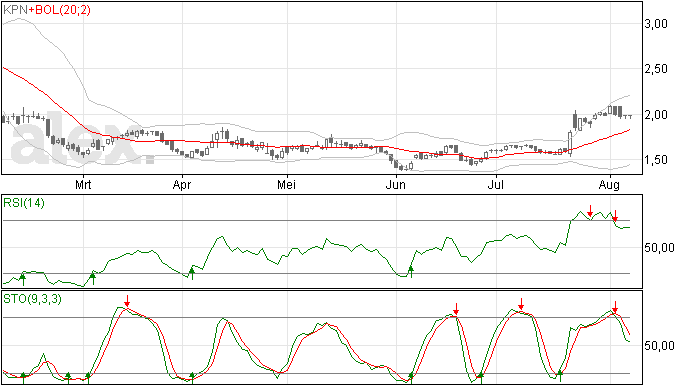This screenshot has width=690, height=387.
Task: Click the 2,50 price axis value
Action: pos(656,69)
